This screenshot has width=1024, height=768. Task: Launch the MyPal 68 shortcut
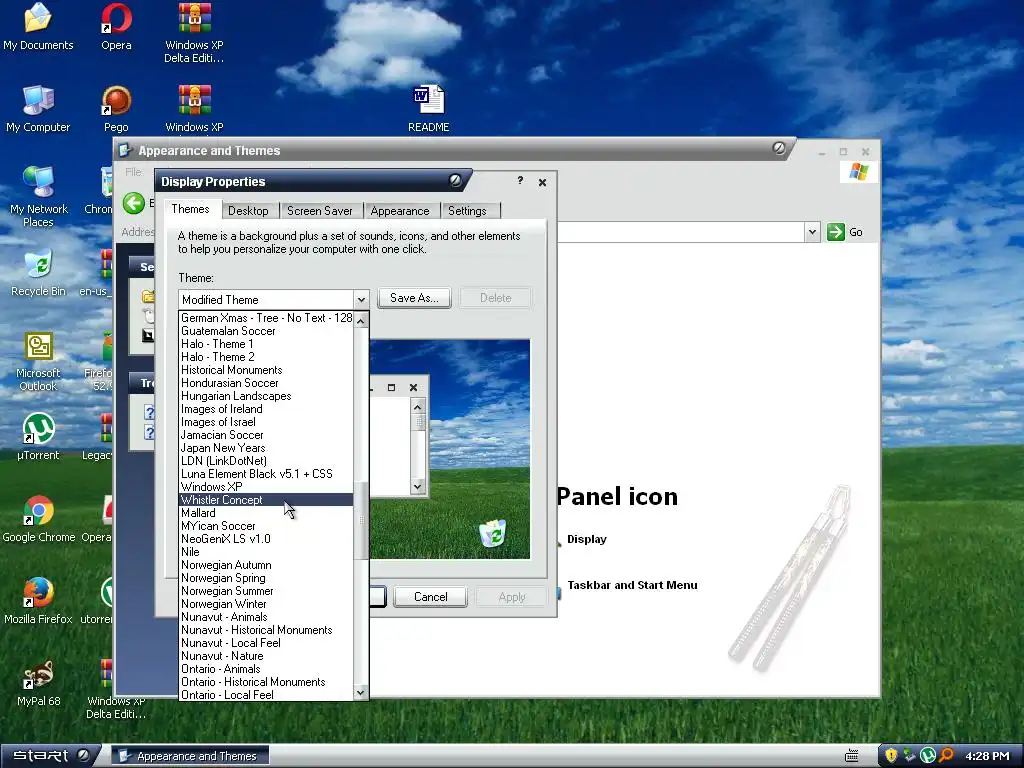click(38, 682)
